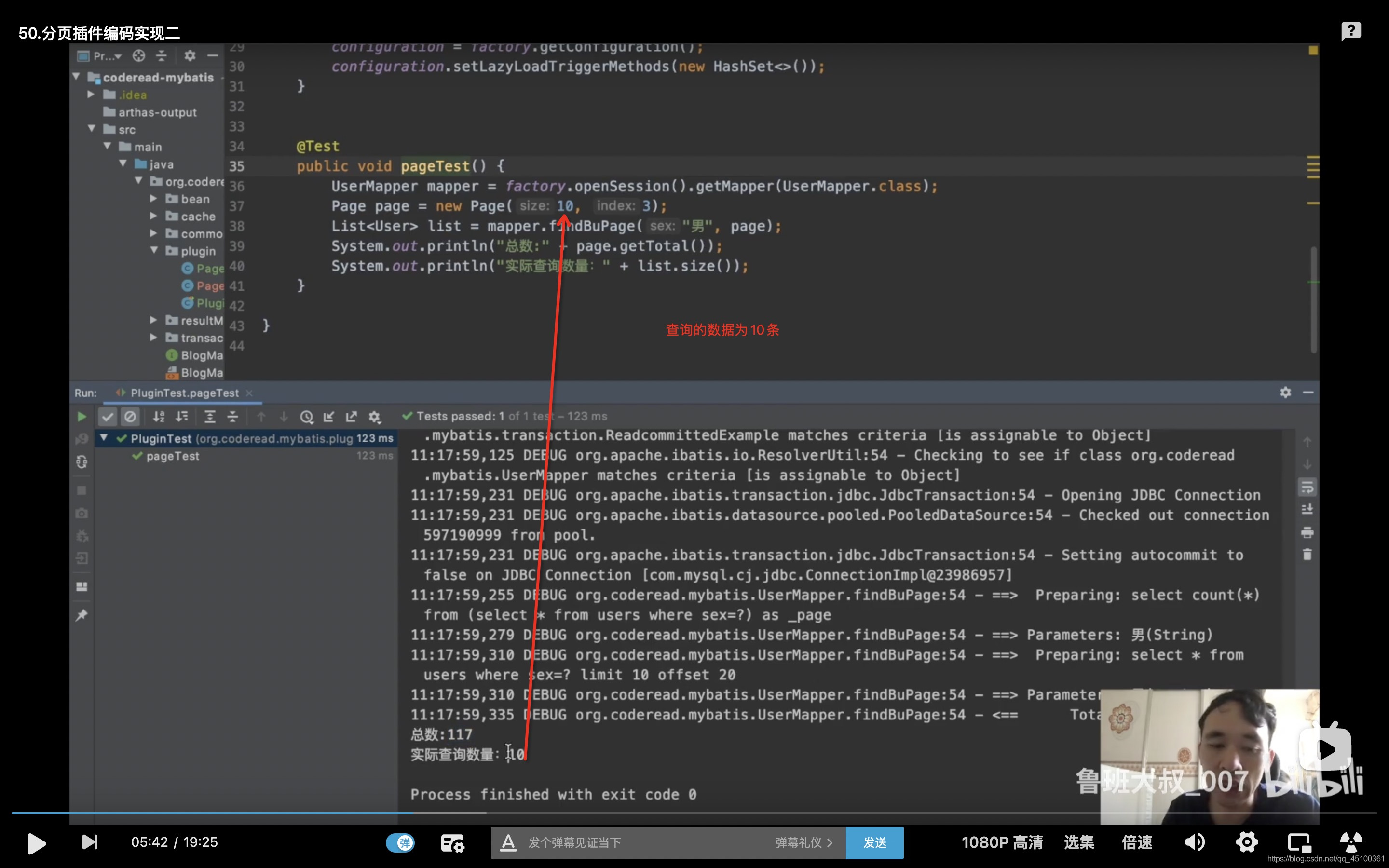Collapse the main folder
The height and width of the screenshot is (868, 1389).
tap(108, 147)
